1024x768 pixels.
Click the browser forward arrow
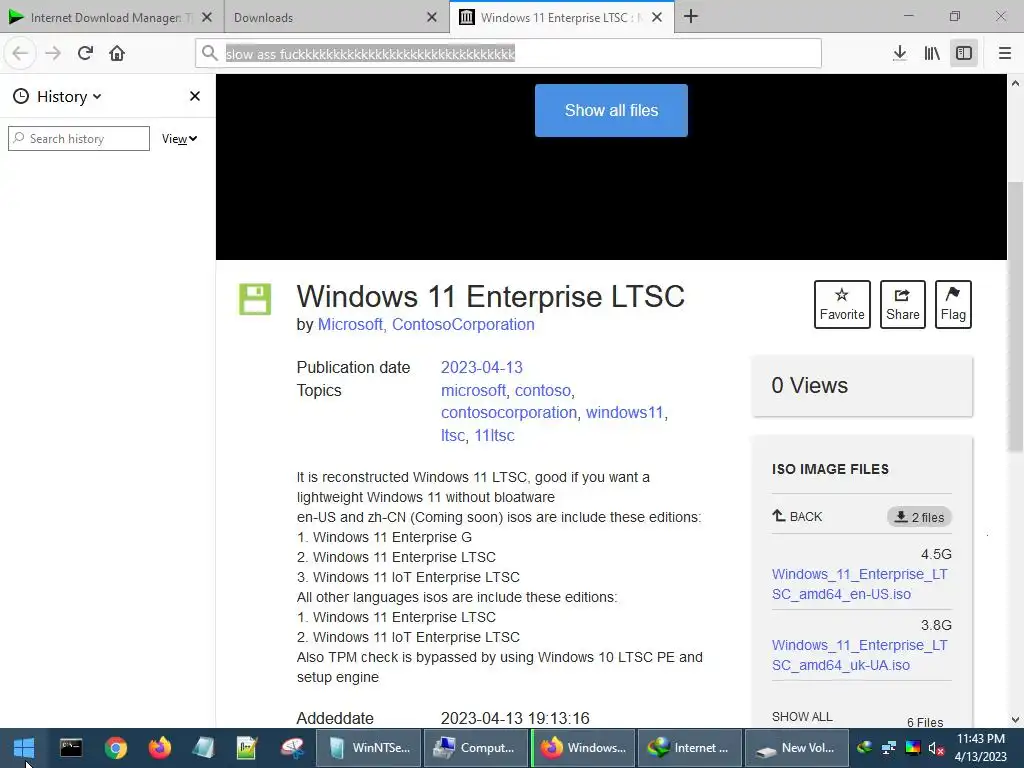coord(53,53)
